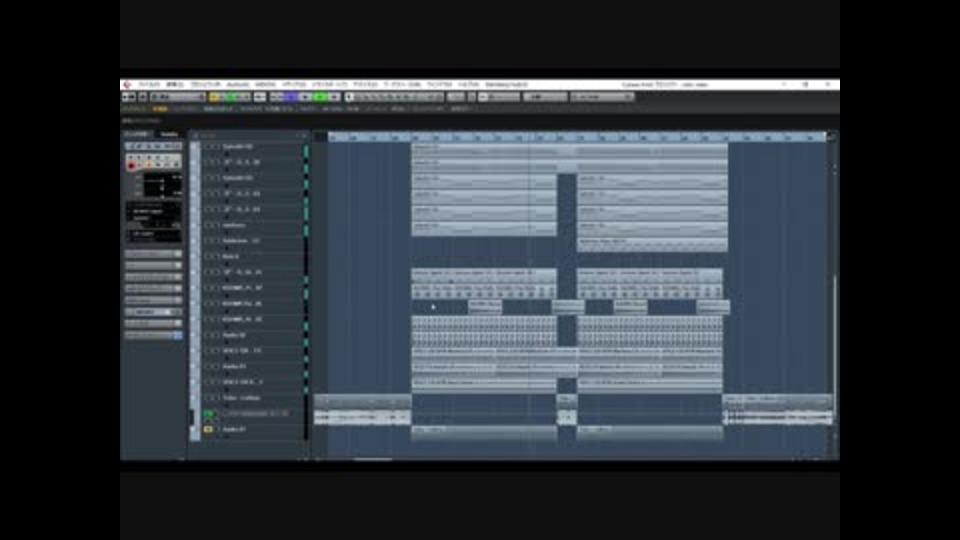This screenshot has width=960, height=540.
Task: Click the Record button after Play
Action: pos(334,97)
